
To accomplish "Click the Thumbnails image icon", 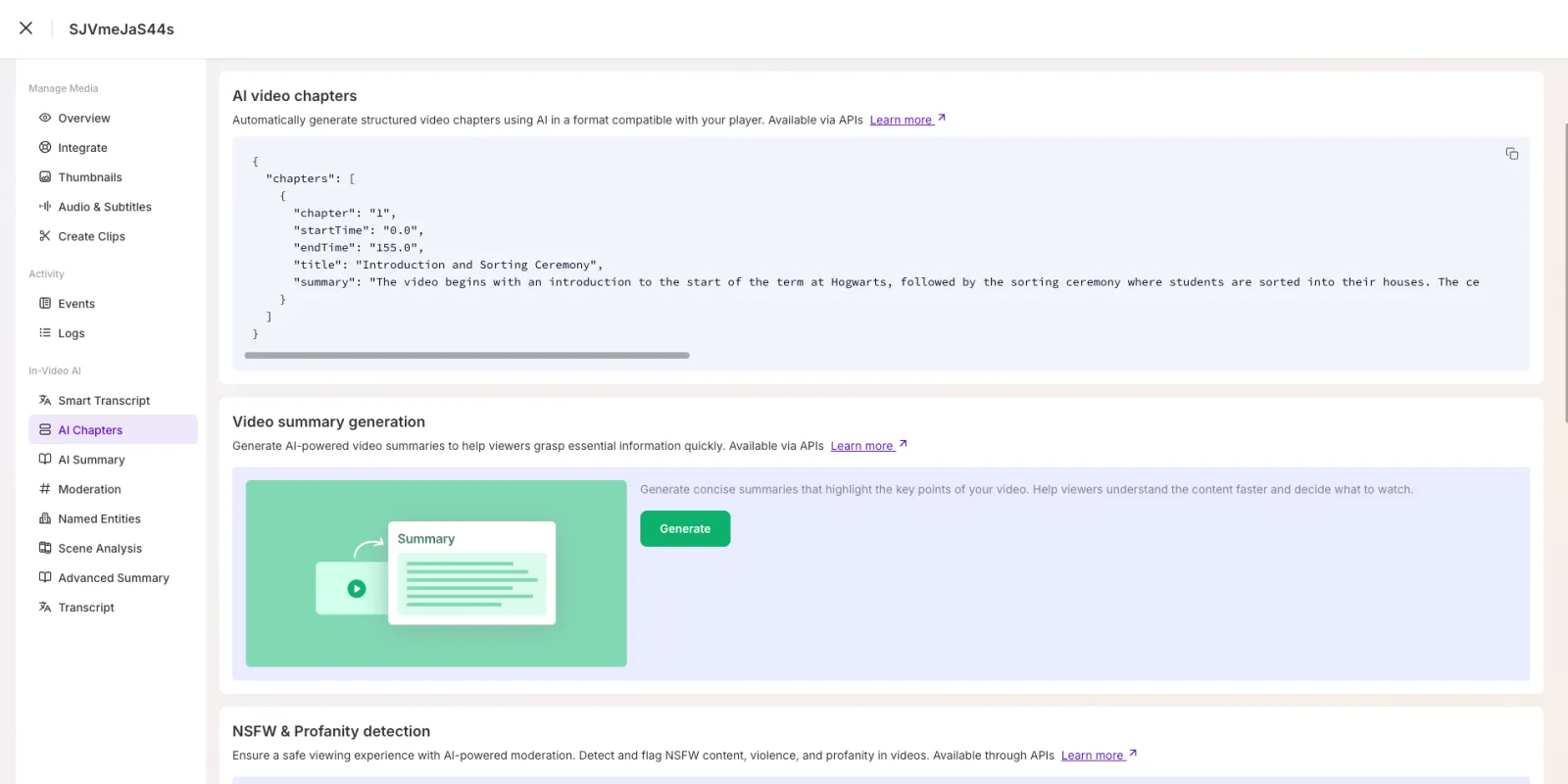I will point(45,176).
